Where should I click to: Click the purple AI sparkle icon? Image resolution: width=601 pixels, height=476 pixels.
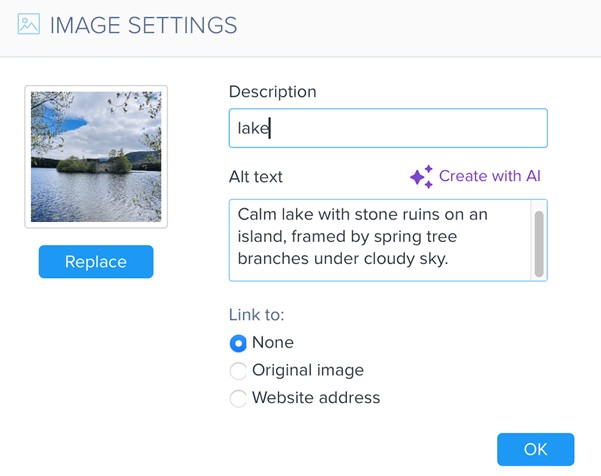pyautogui.click(x=422, y=177)
